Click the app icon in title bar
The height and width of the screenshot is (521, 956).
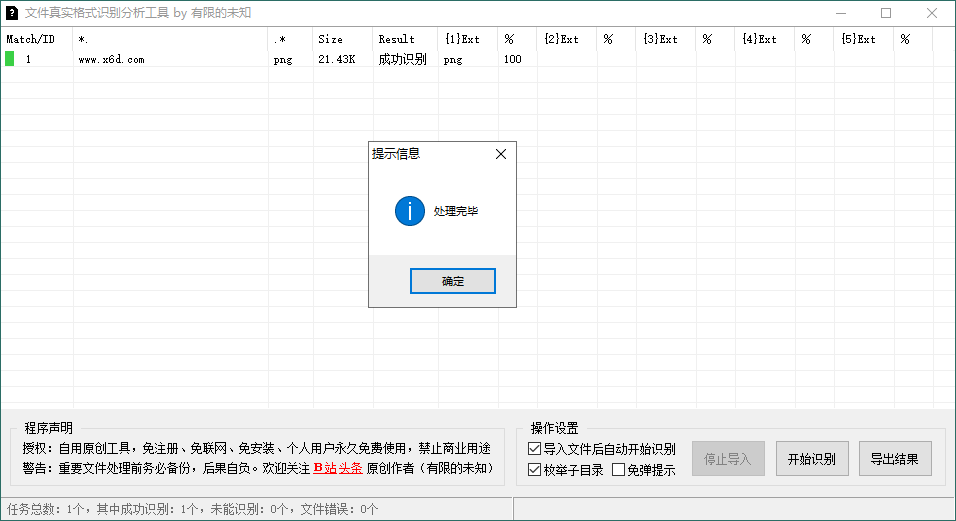click(12, 13)
